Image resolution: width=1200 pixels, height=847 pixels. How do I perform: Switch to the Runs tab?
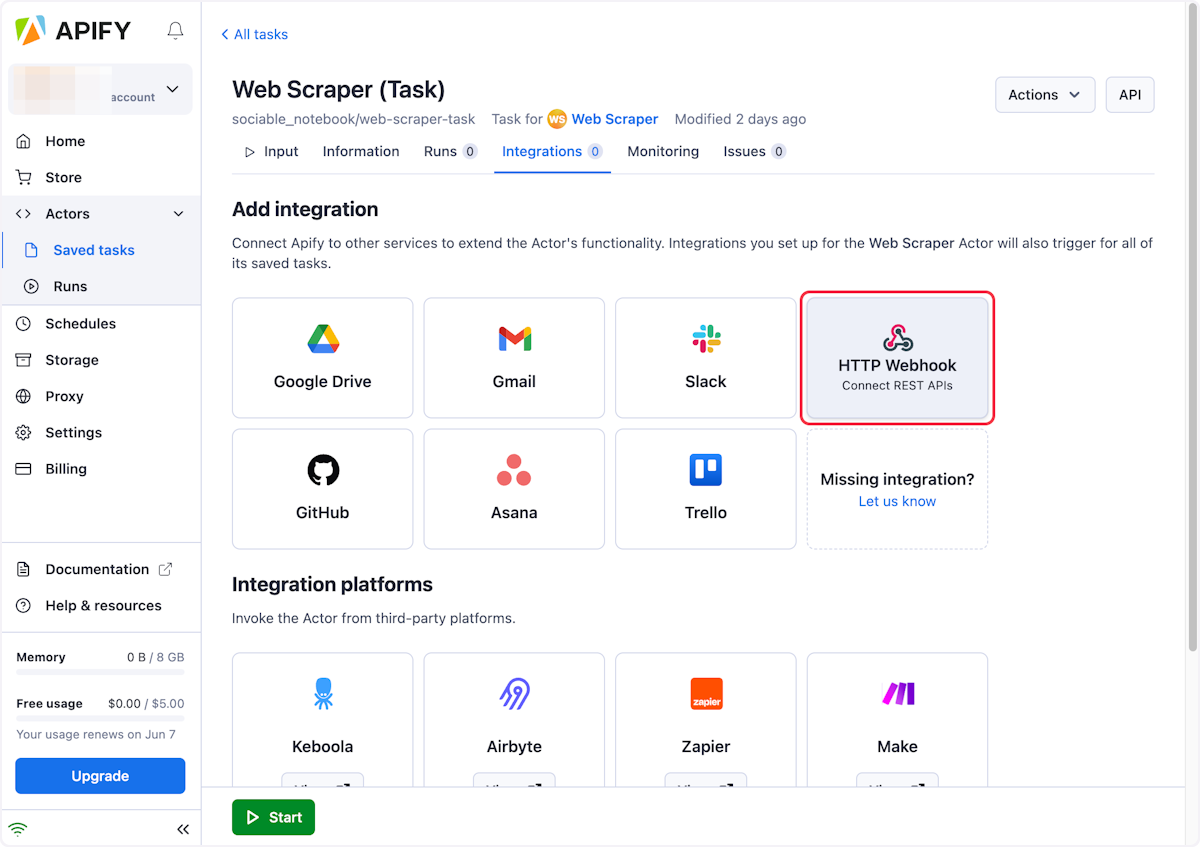[450, 152]
